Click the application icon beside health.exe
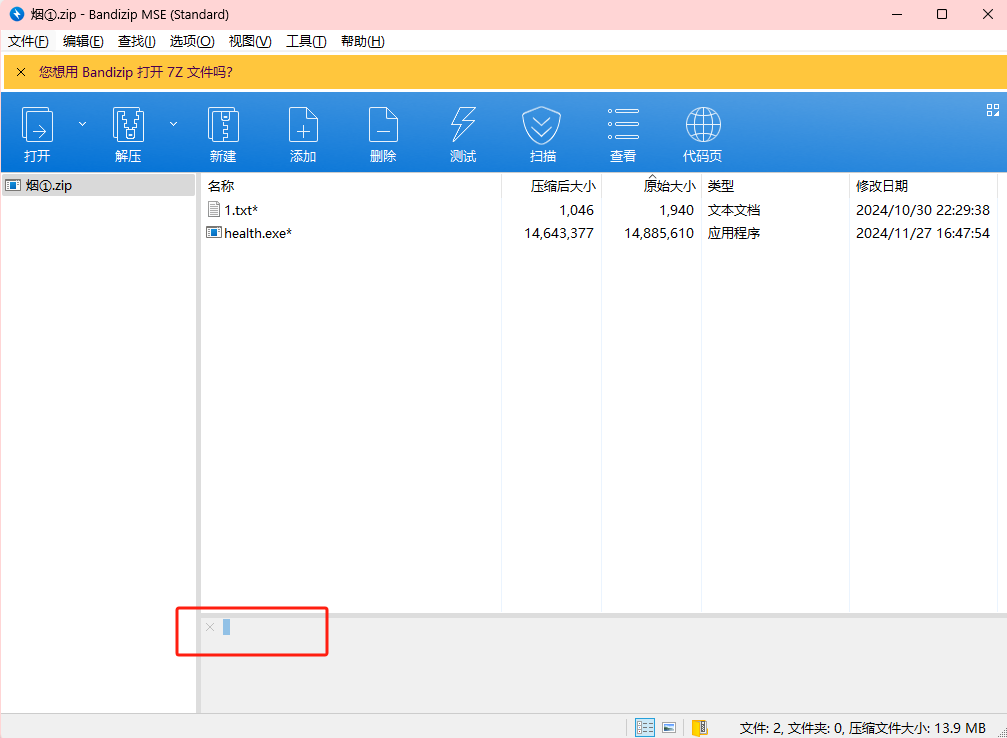 (x=214, y=233)
